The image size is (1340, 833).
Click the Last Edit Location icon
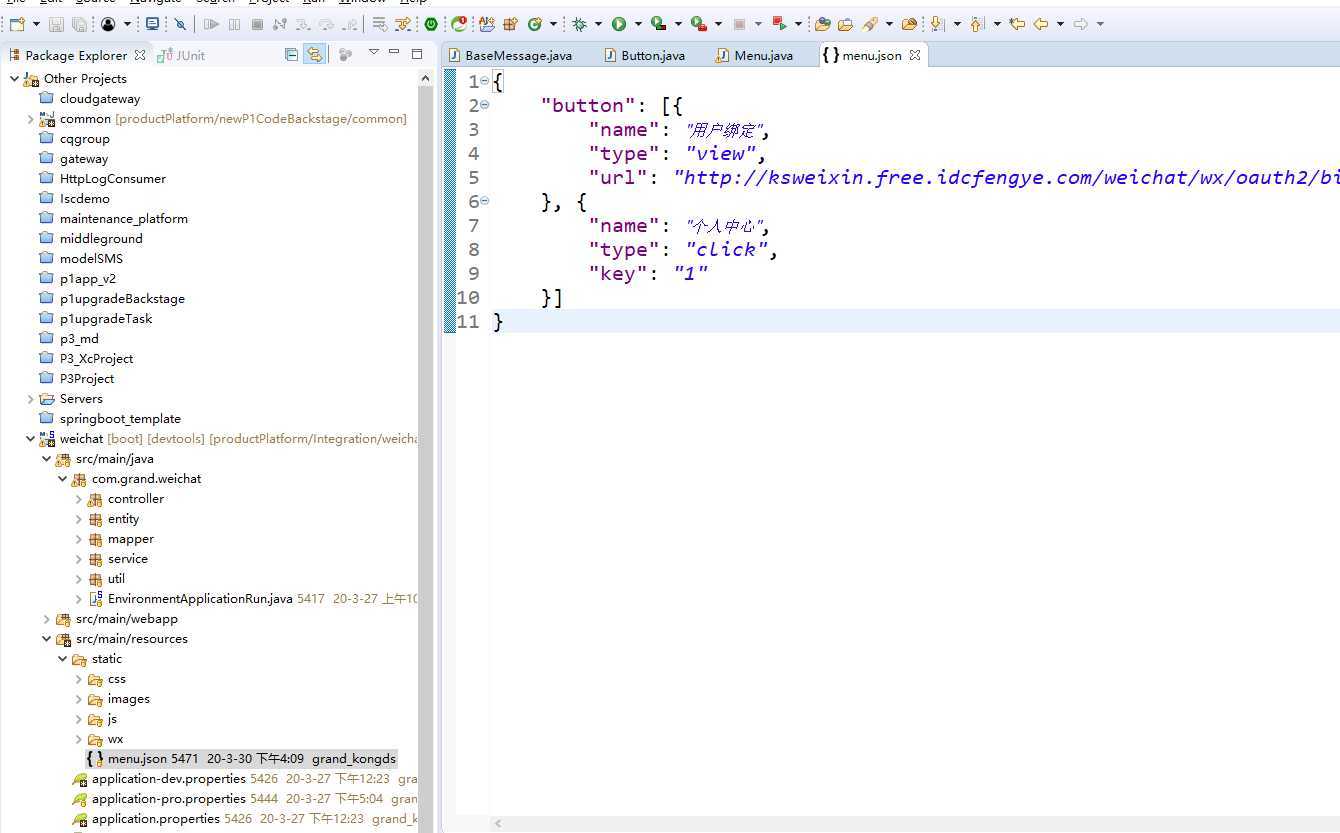1017,24
